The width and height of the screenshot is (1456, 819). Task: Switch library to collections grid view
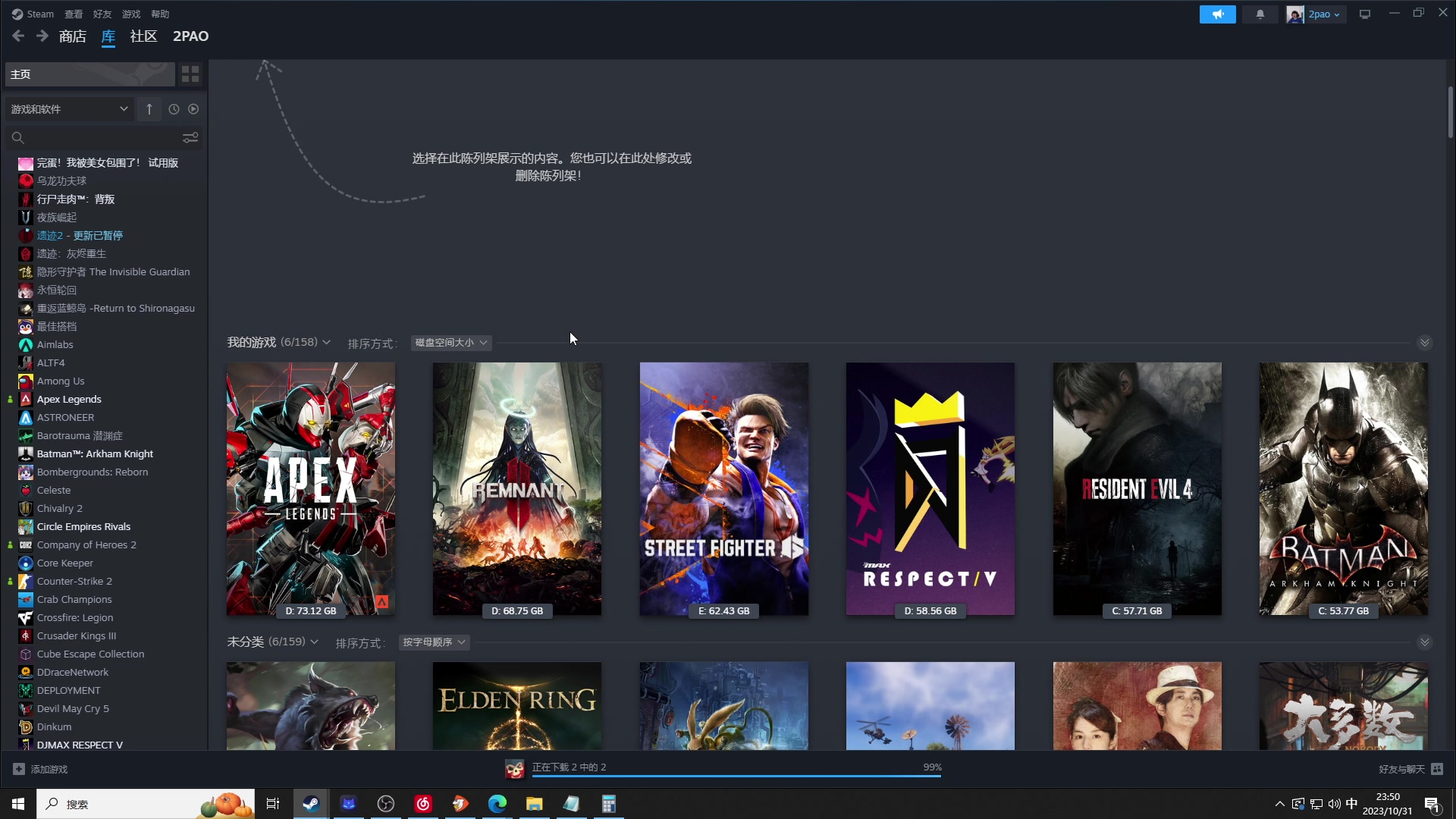[x=190, y=74]
